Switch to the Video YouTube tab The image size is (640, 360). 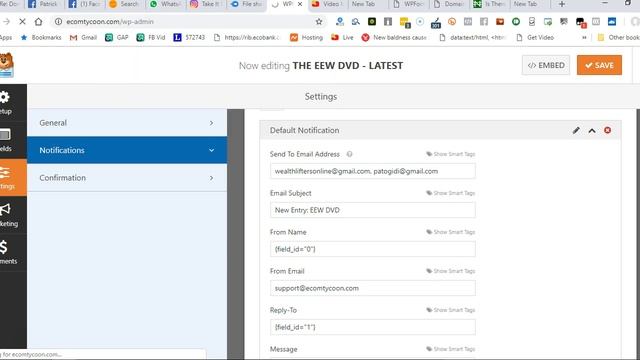pyautogui.click(x=327, y=4)
